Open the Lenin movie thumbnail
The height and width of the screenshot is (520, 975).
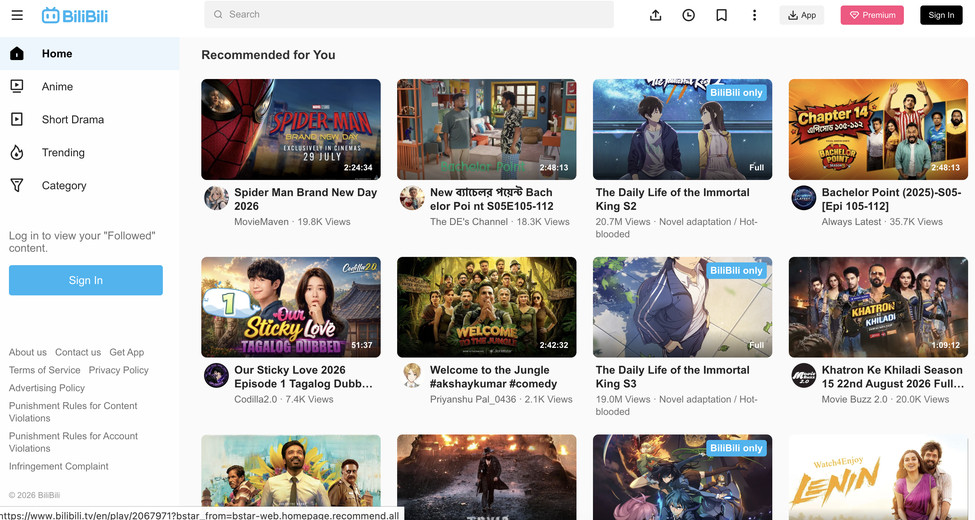point(878,477)
